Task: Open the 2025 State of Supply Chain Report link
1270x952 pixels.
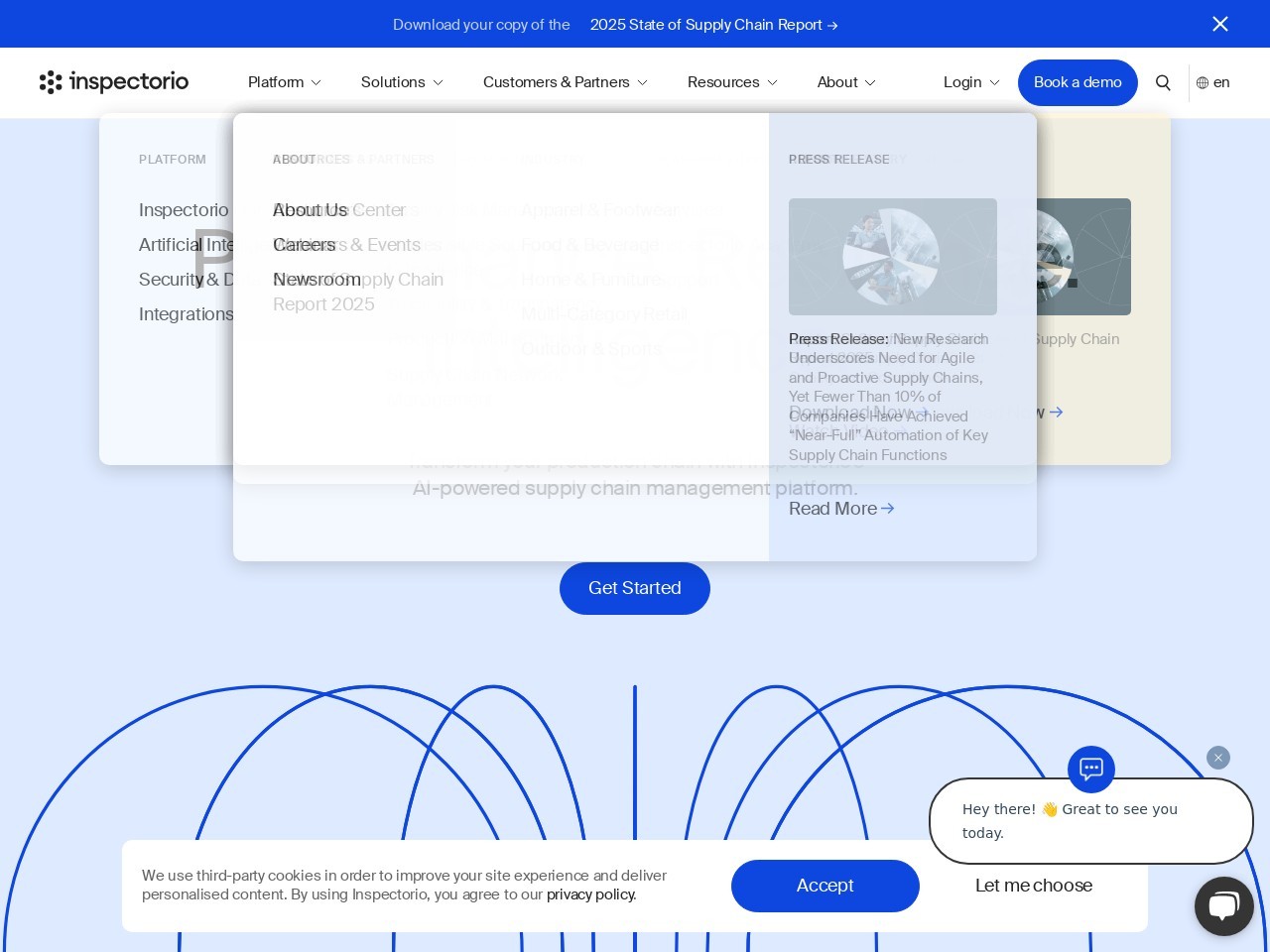Action: pos(713,25)
